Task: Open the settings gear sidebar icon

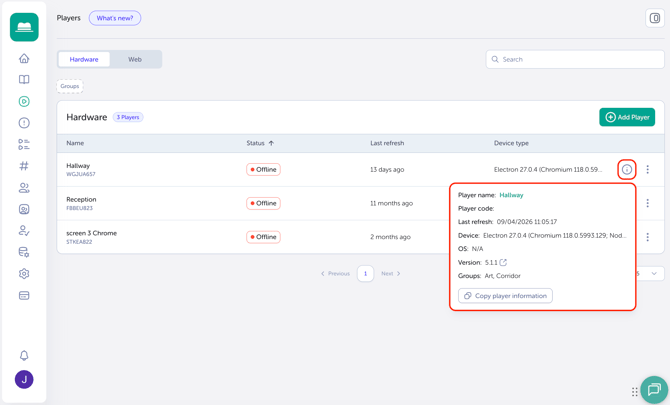Action: click(24, 273)
